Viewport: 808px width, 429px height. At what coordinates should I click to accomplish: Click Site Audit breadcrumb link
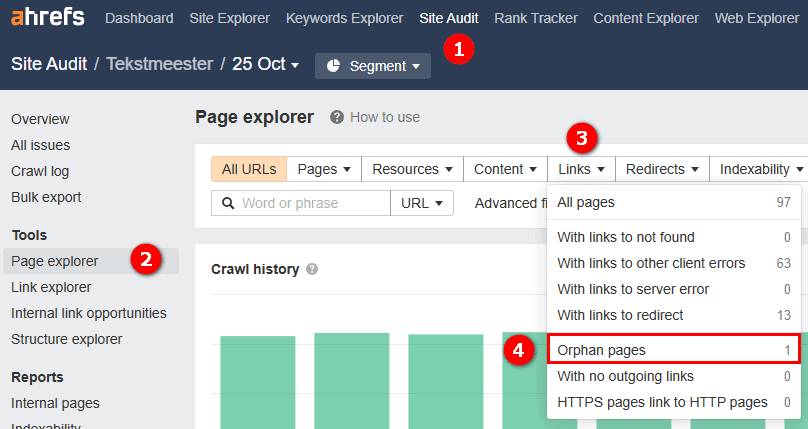pyautogui.click(x=49, y=64)
